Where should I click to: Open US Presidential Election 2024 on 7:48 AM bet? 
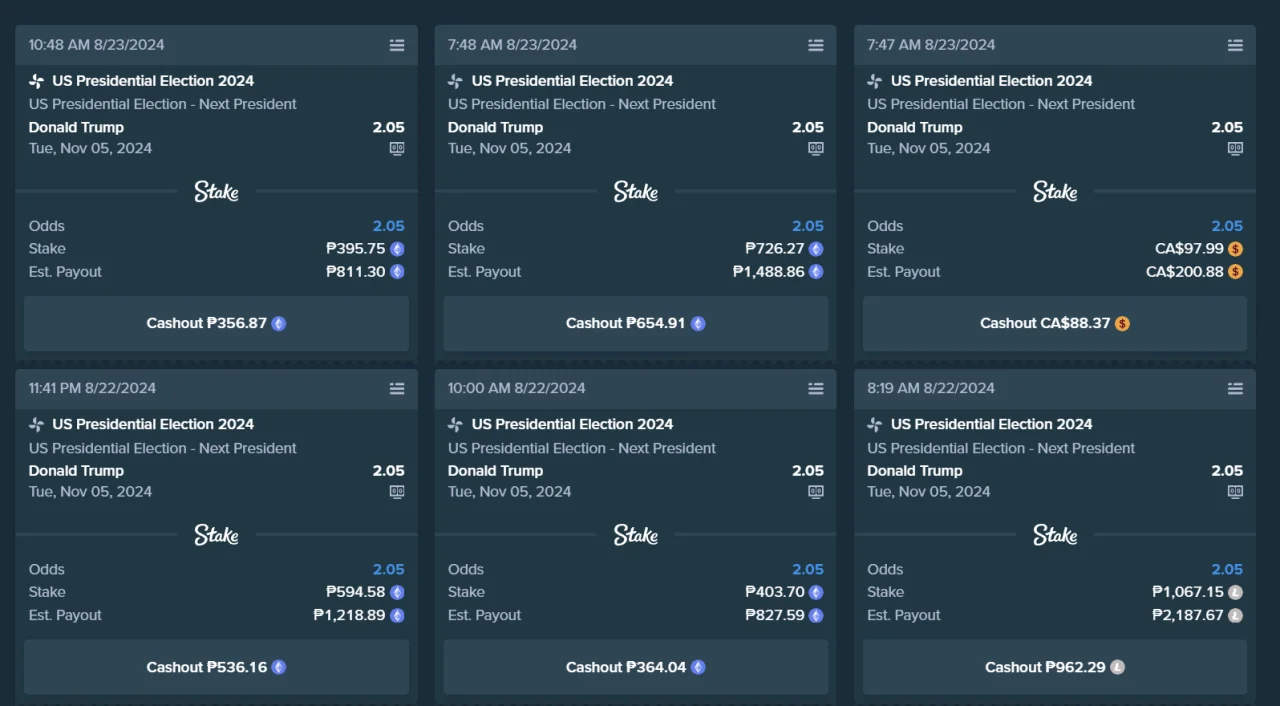[x=572, y=81]
